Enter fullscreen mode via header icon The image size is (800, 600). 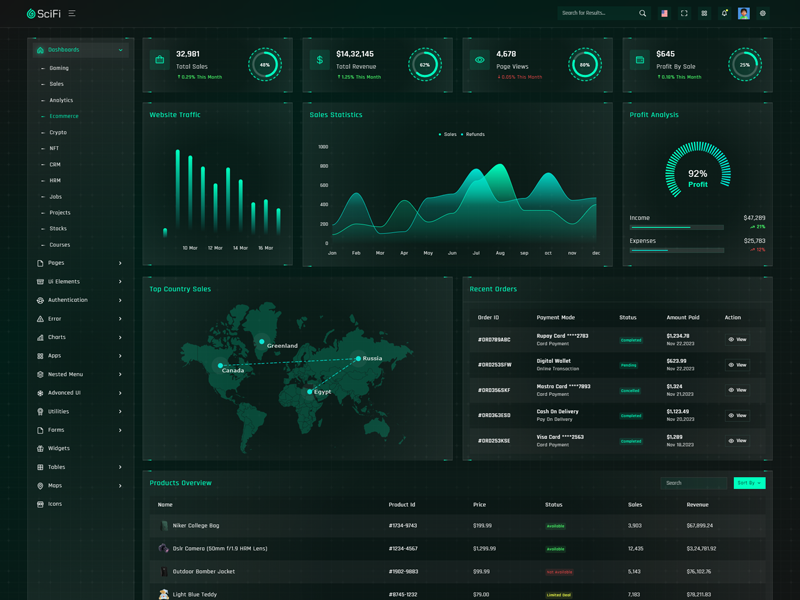tap(684, 14)
